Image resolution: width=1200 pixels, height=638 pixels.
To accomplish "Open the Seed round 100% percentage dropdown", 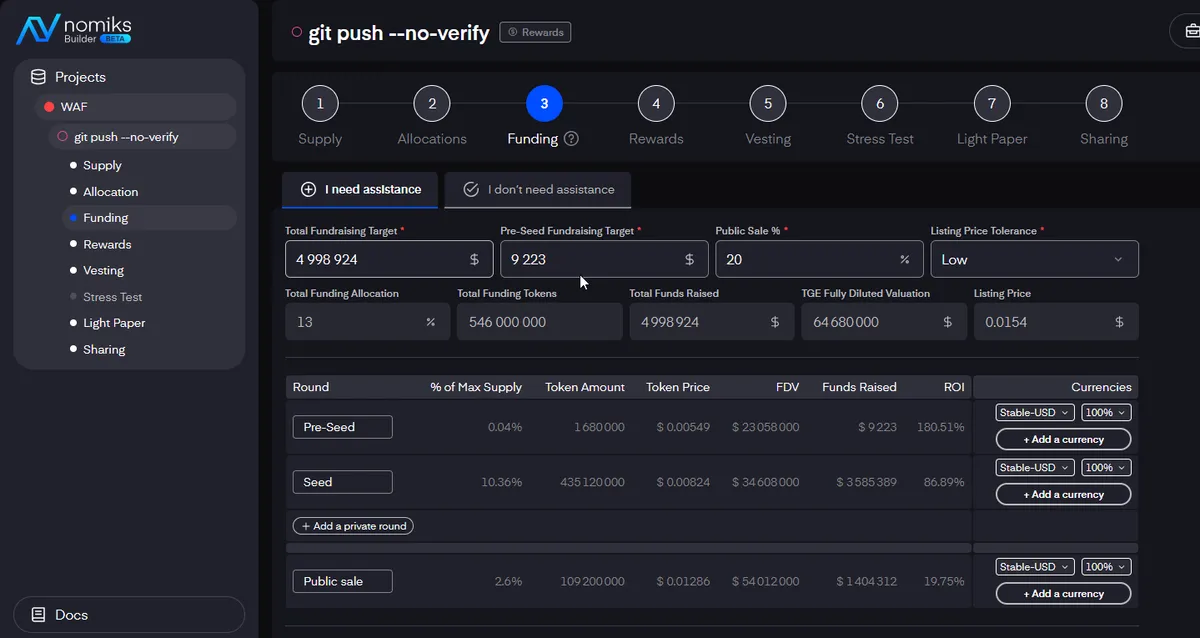I will point(1106,468).
